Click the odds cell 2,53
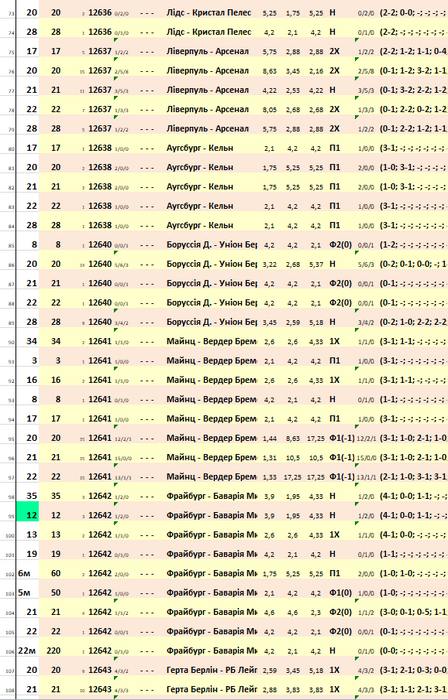 (293, 90)
